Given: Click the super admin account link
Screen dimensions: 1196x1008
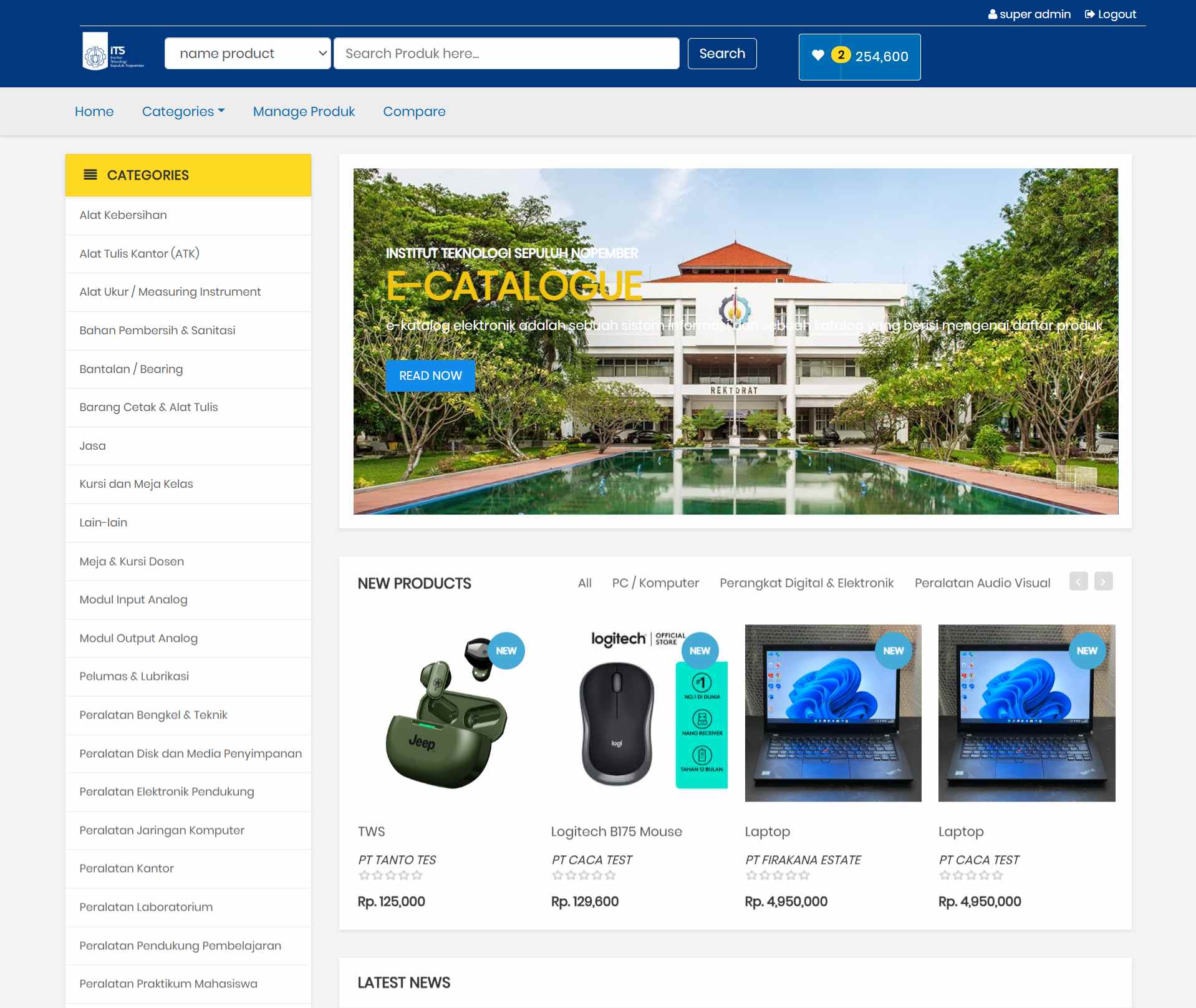Looking at the screenshot, I should (1030, 14).
